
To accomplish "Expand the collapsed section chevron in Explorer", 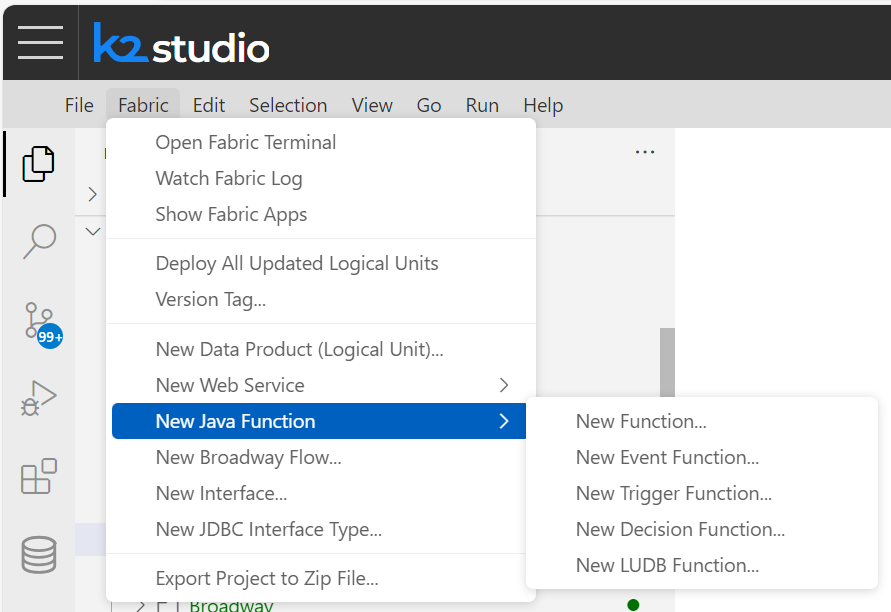I will [93, 194].
